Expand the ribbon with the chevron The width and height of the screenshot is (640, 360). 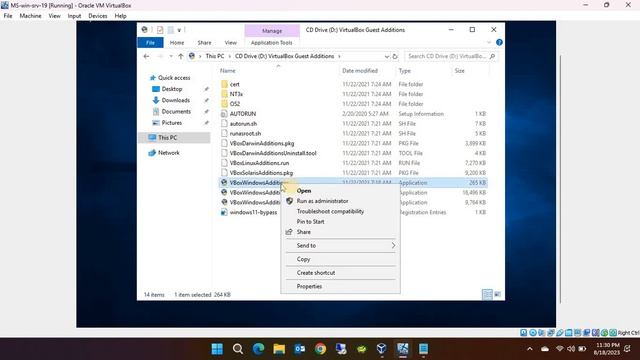(x=489, y=42)
